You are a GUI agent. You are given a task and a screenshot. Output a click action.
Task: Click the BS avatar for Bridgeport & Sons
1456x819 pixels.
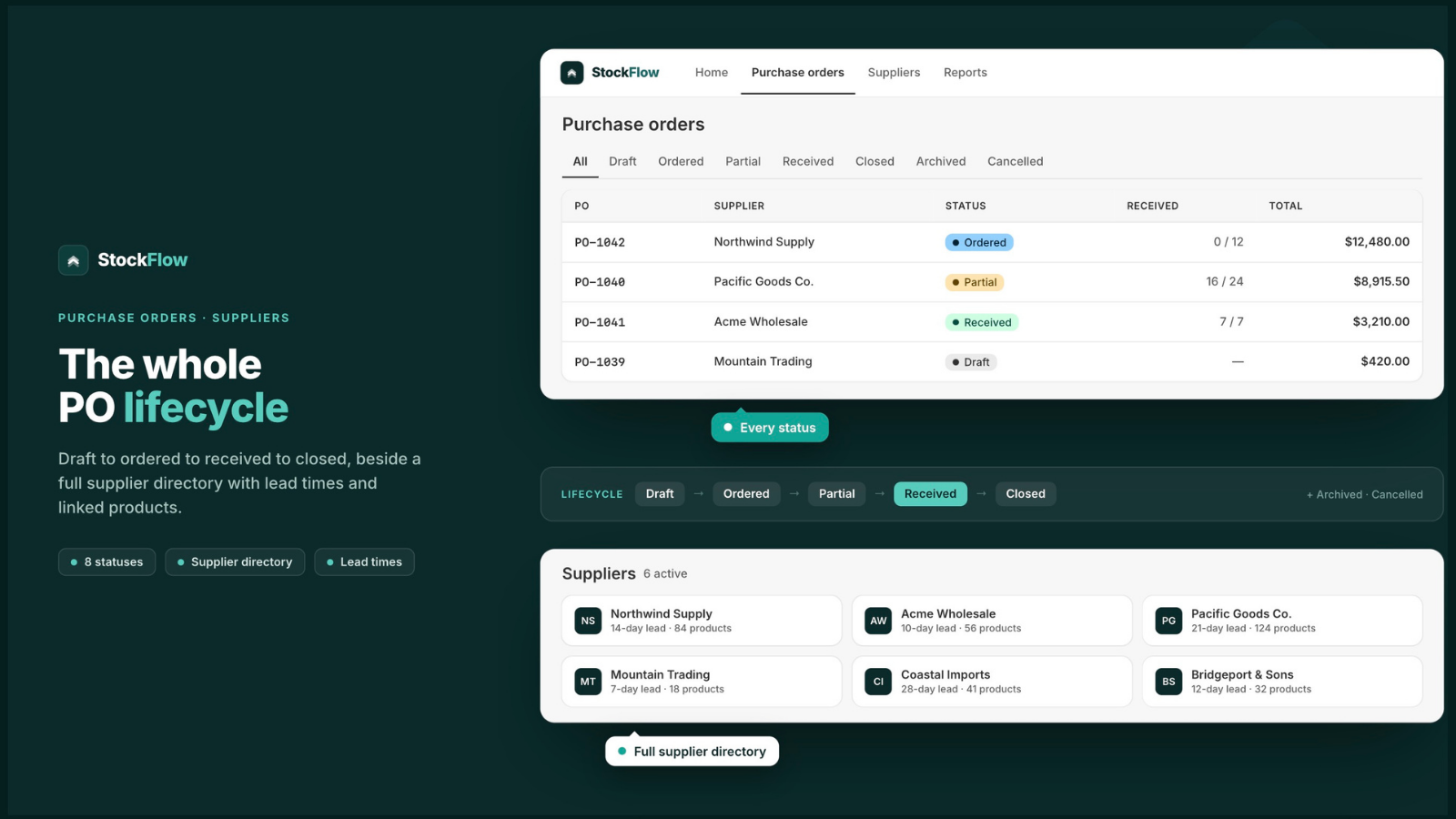(1168, 682)
